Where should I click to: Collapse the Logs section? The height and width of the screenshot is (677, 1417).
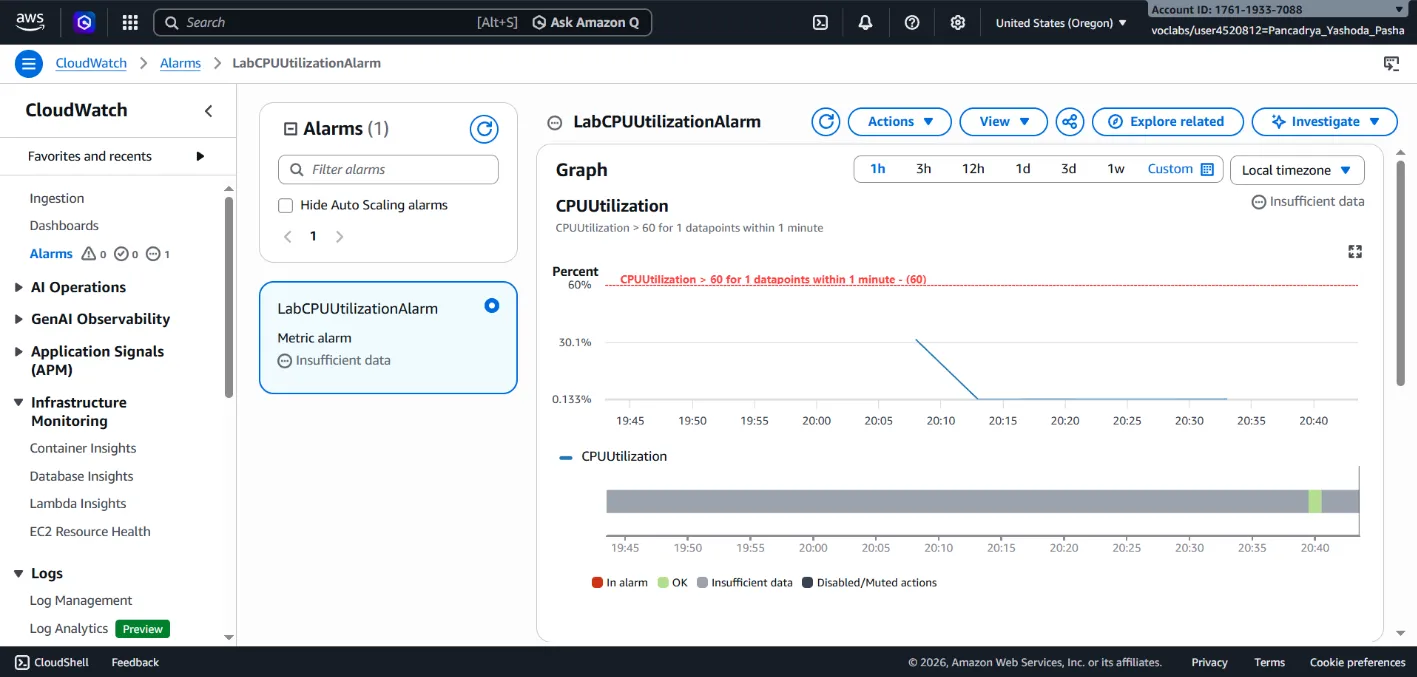19,574
